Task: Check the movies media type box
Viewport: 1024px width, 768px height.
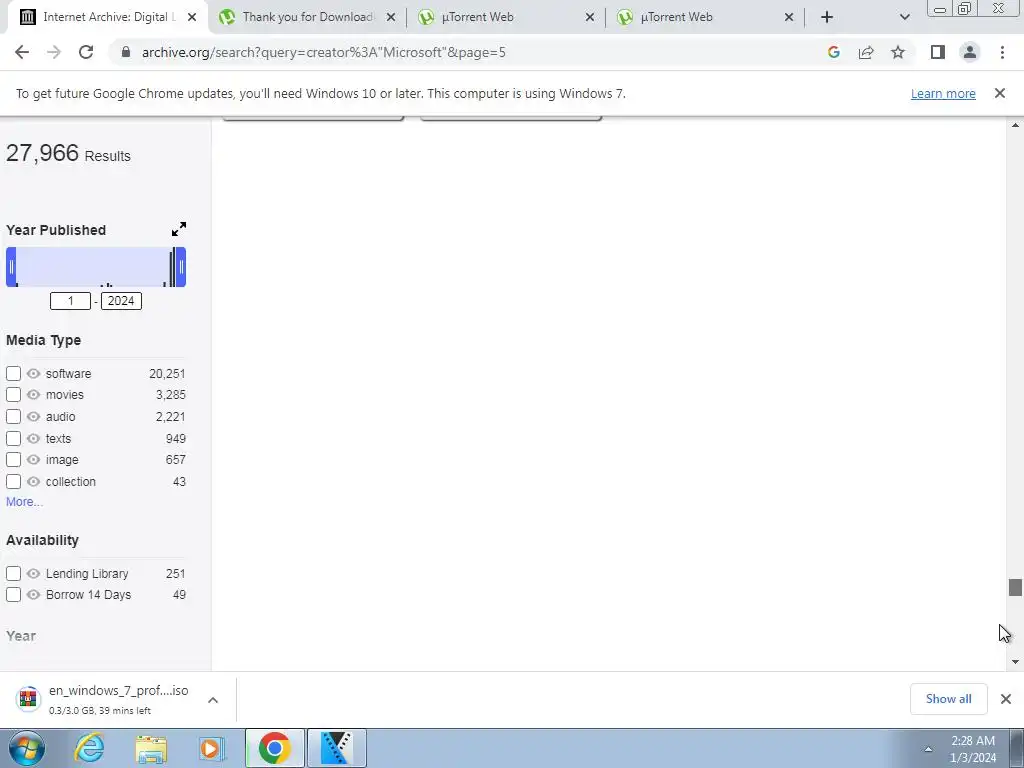Action: coord(13,394)
